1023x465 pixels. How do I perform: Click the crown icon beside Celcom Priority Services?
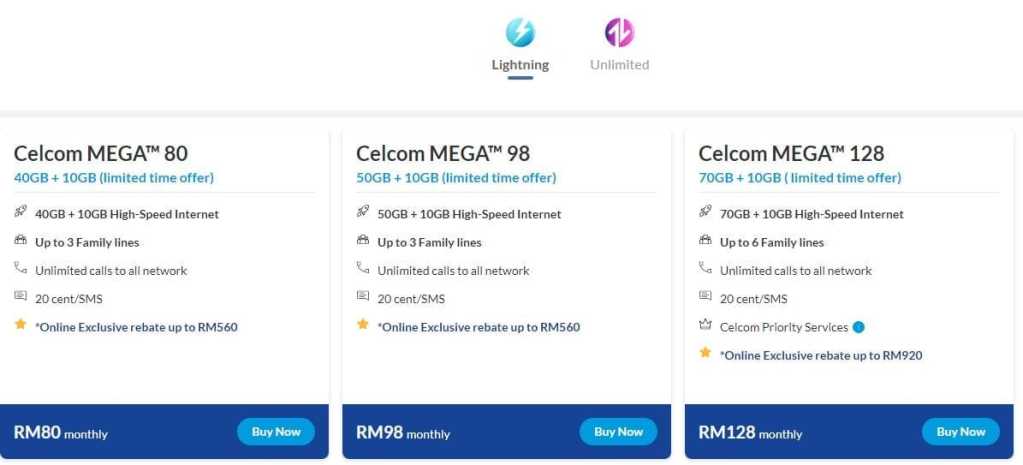(705, 326)
